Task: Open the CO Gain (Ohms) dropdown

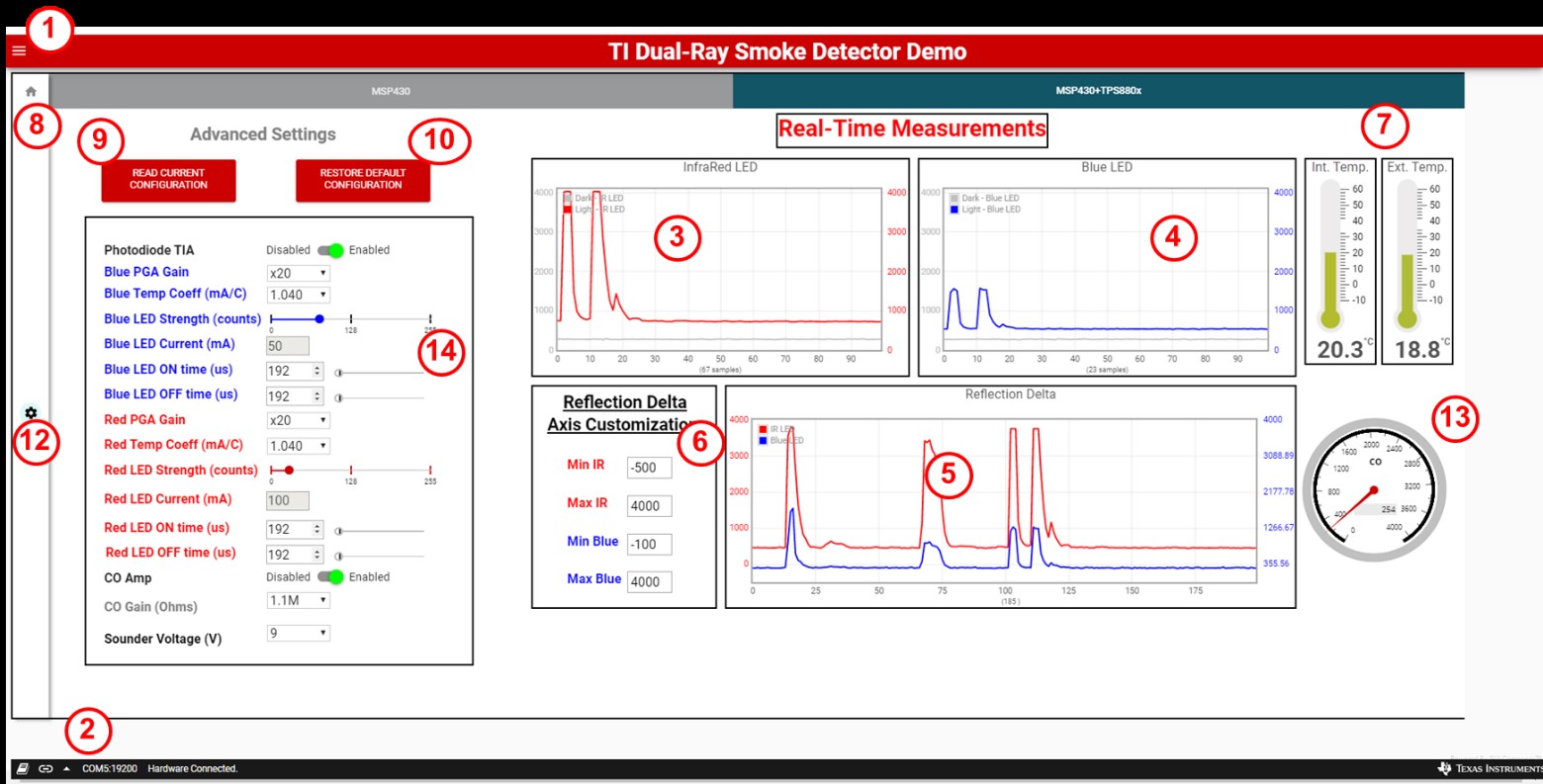Action: click(x=298, y=600)
